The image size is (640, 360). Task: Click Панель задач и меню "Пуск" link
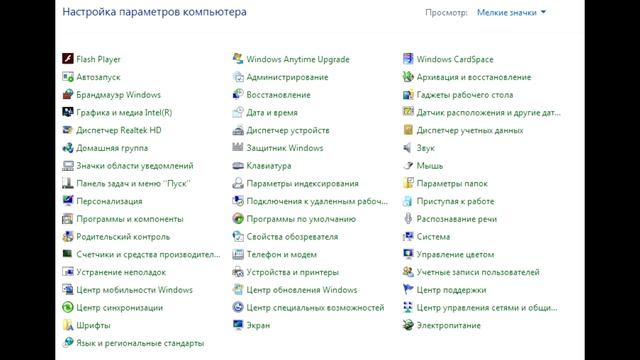point(133,184)
